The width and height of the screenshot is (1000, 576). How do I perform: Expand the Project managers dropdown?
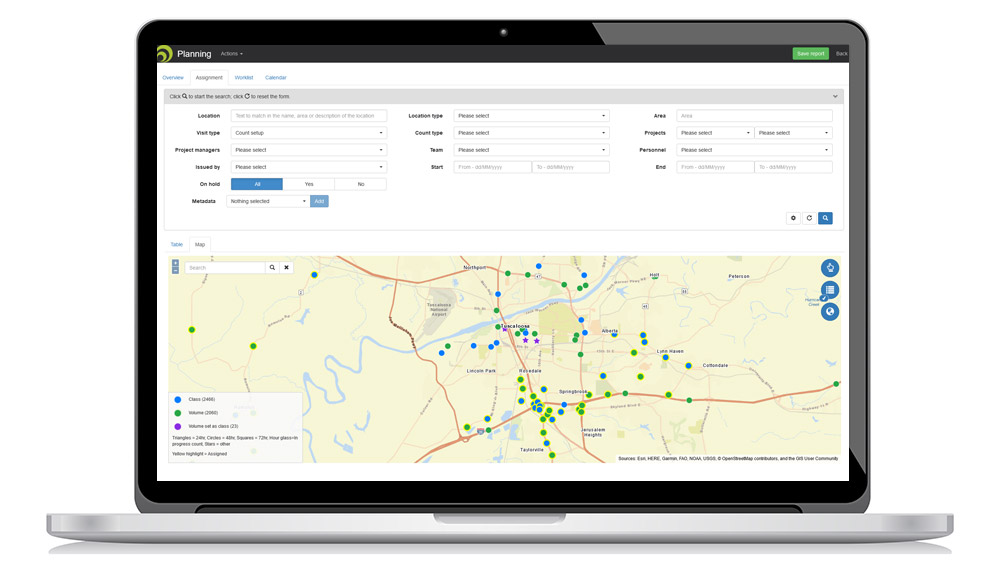(308, 150)
